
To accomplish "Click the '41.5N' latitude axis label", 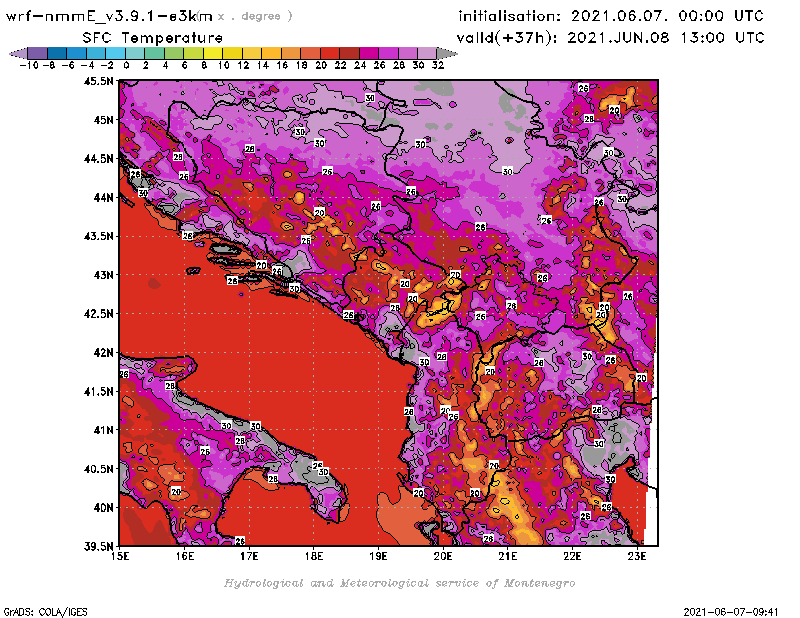I will (x=98, y=391).
